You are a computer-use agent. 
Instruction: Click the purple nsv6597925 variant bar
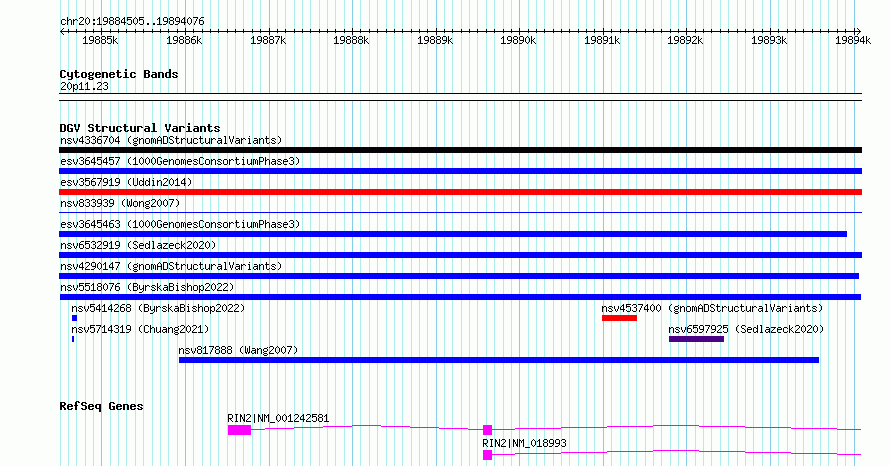coord(696,339)
